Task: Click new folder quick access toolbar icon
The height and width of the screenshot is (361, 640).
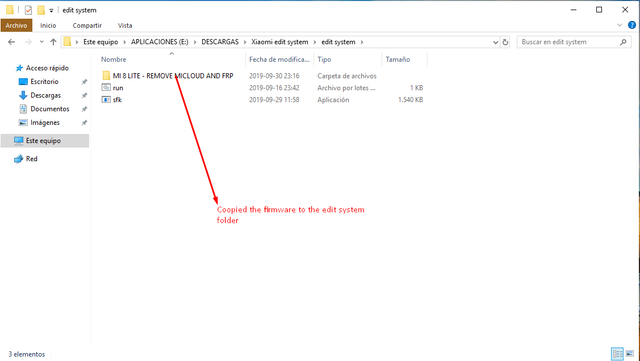Action: click(x=41, y=10)
